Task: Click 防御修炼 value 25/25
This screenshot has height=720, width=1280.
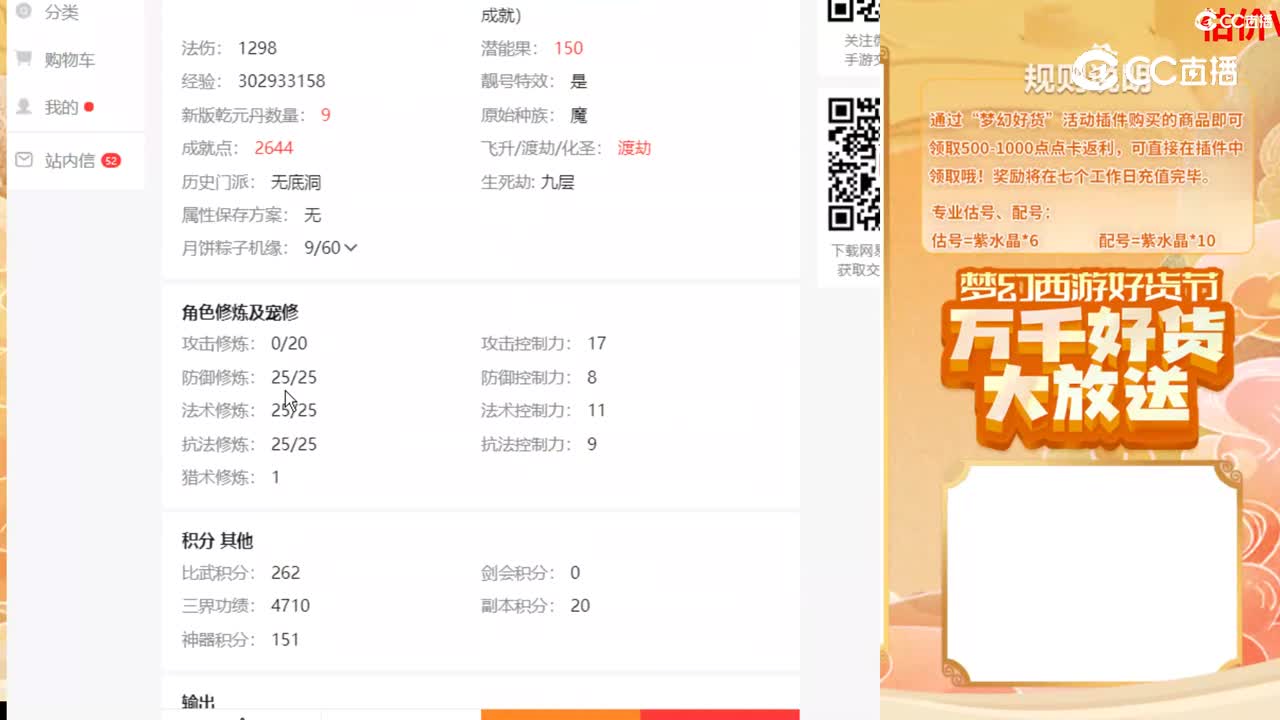Action: [294, 377]
